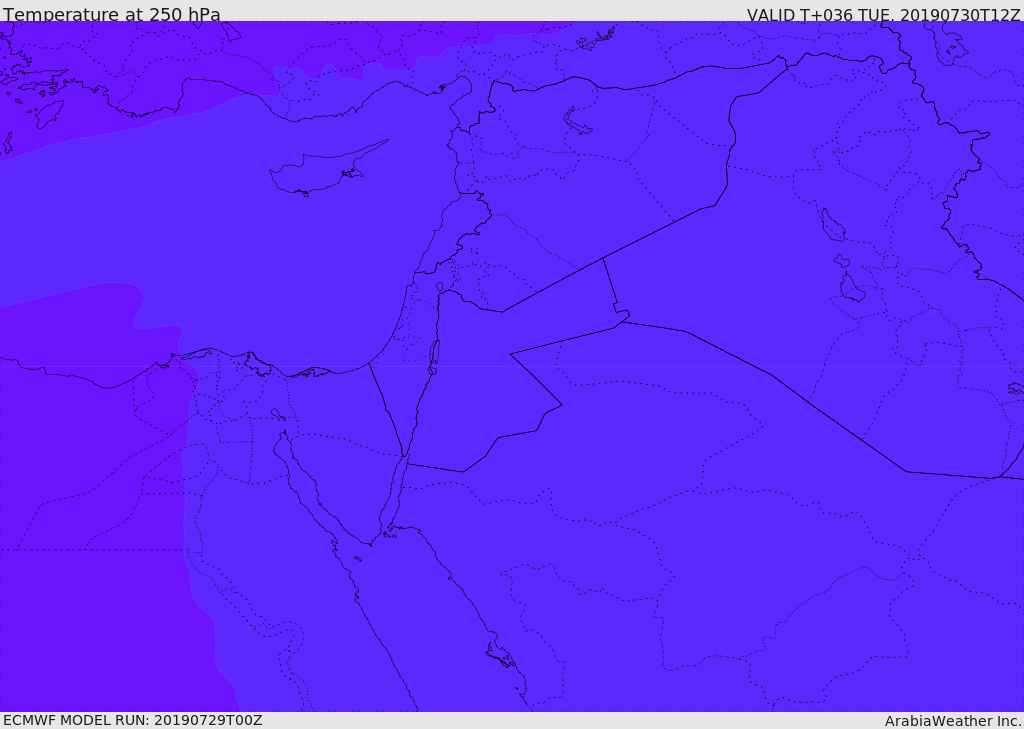Click the 'VALID T+036 TUE. 20190730T12Z' label
Viewport: 1024px width, 729px height.
[883, 15]
